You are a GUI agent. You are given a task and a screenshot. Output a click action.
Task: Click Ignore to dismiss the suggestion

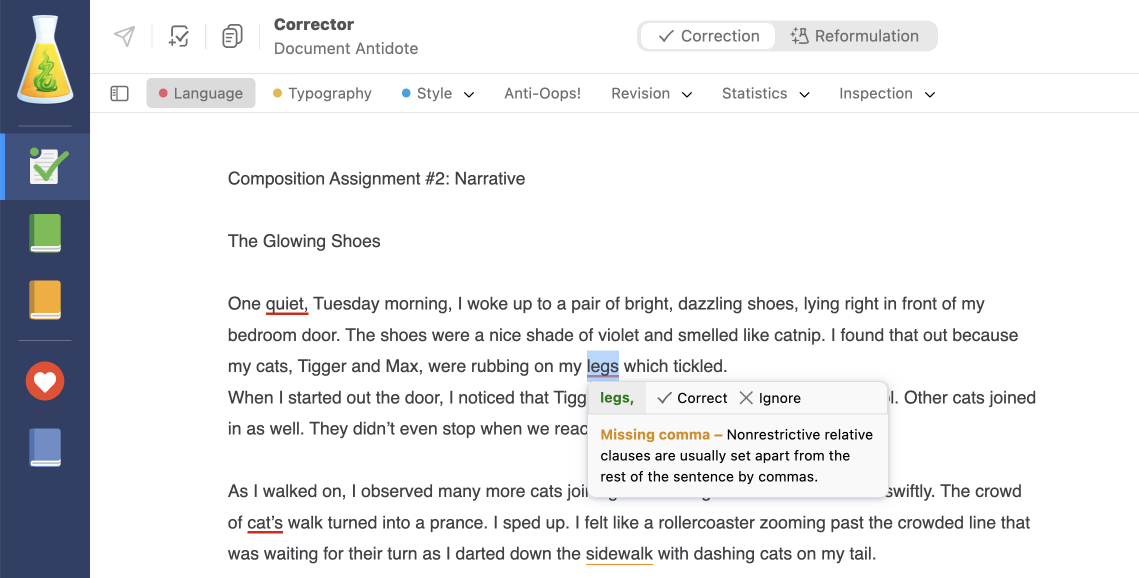click(770, 397)
